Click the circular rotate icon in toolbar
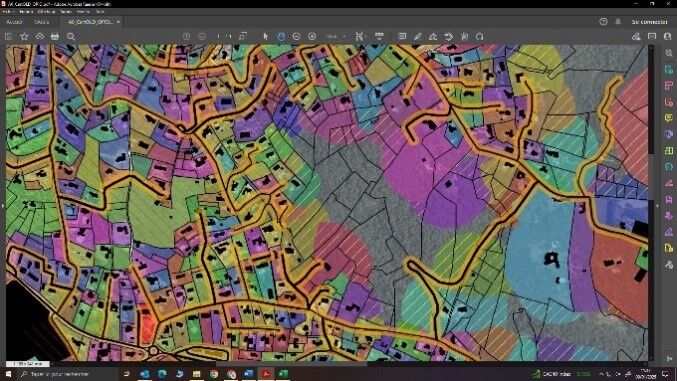This screenshot has width=677, height=381. (480, 37)
